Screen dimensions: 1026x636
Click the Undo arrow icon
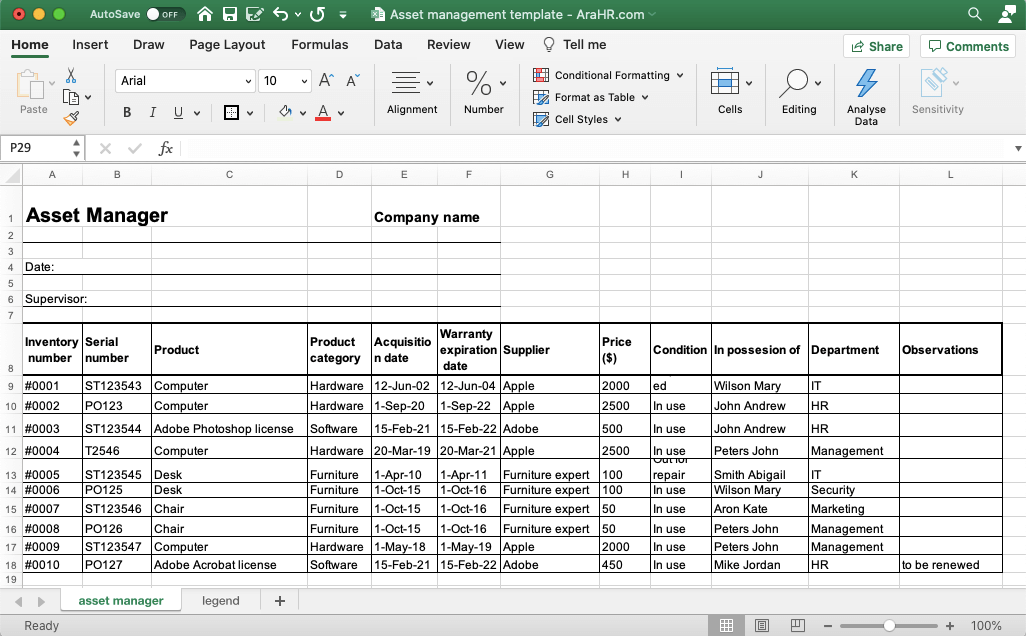click(281, 15)
